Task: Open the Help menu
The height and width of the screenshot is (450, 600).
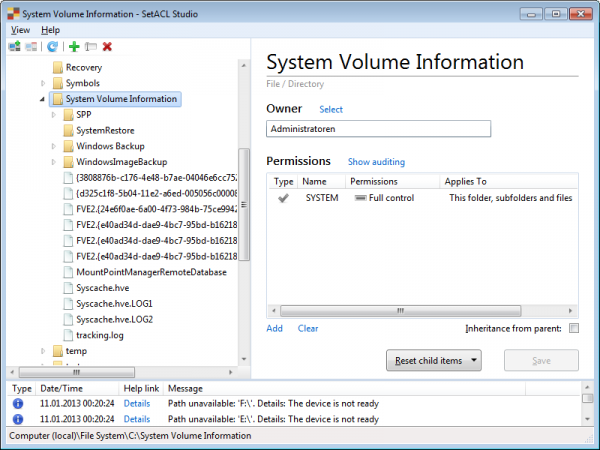Action: 51,30
